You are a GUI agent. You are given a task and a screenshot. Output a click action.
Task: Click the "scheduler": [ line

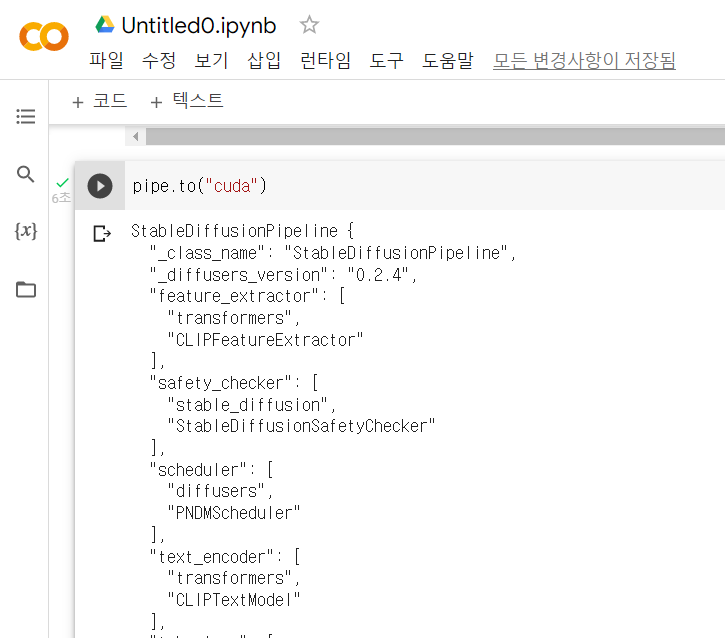pos(211,470)
